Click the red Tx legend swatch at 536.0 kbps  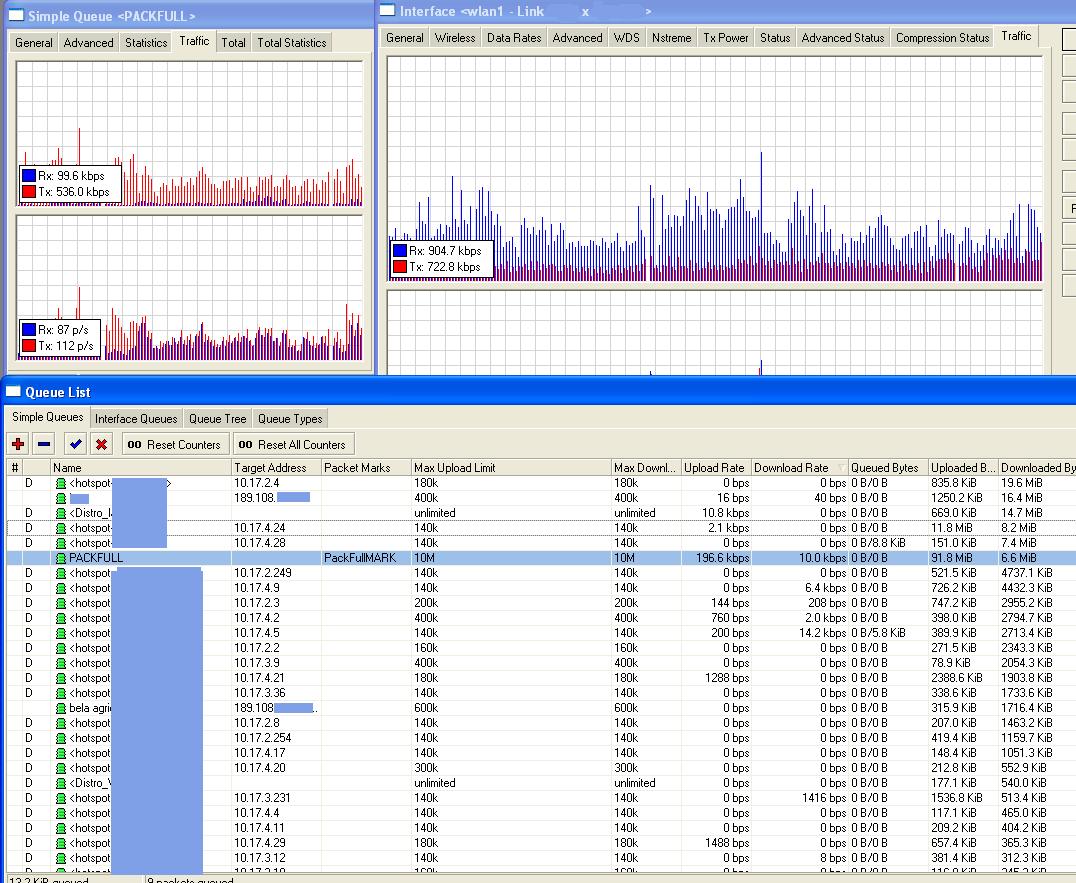click(29, 192)
